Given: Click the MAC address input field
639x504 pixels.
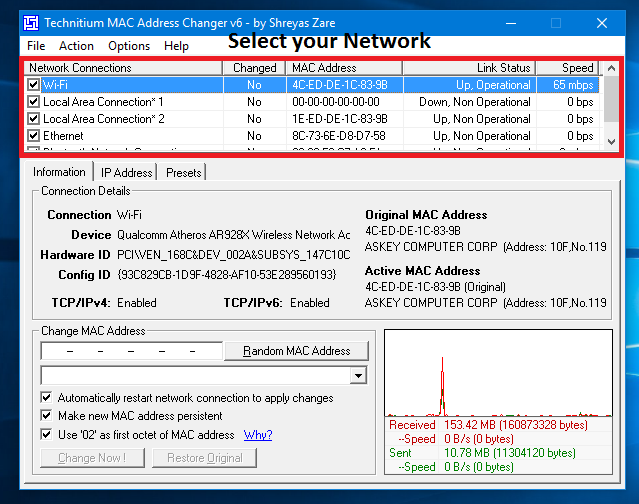Looking at the screenshot, I should point(132,351).
